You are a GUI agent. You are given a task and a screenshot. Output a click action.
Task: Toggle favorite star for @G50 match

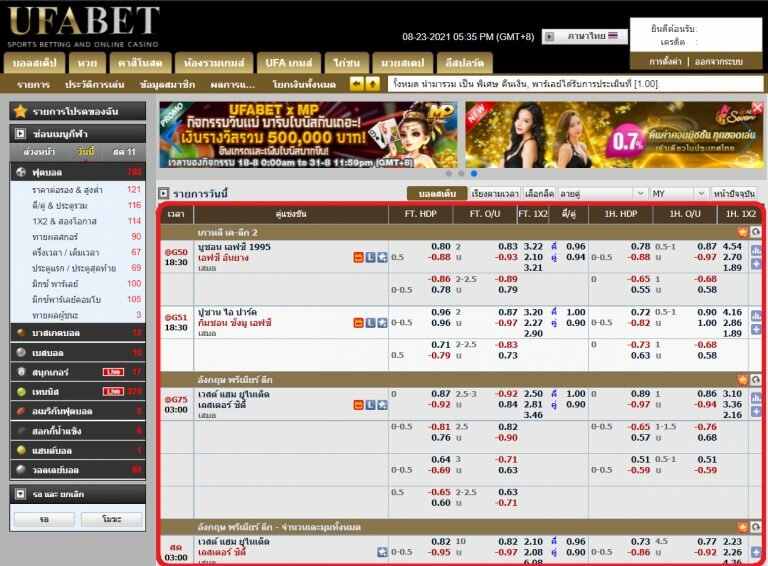click(x=382, y=257)
